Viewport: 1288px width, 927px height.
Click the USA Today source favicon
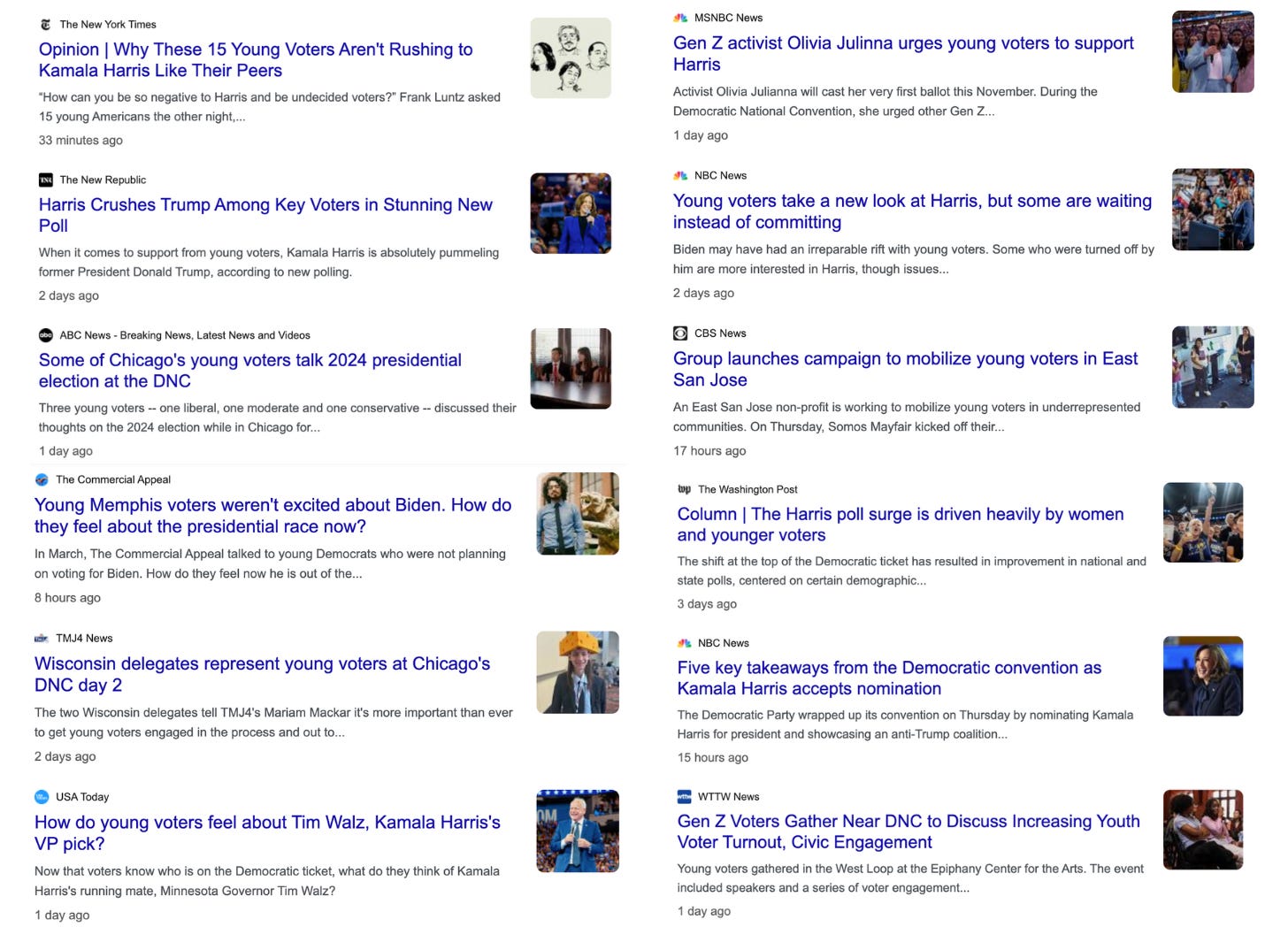click(42, 797)
